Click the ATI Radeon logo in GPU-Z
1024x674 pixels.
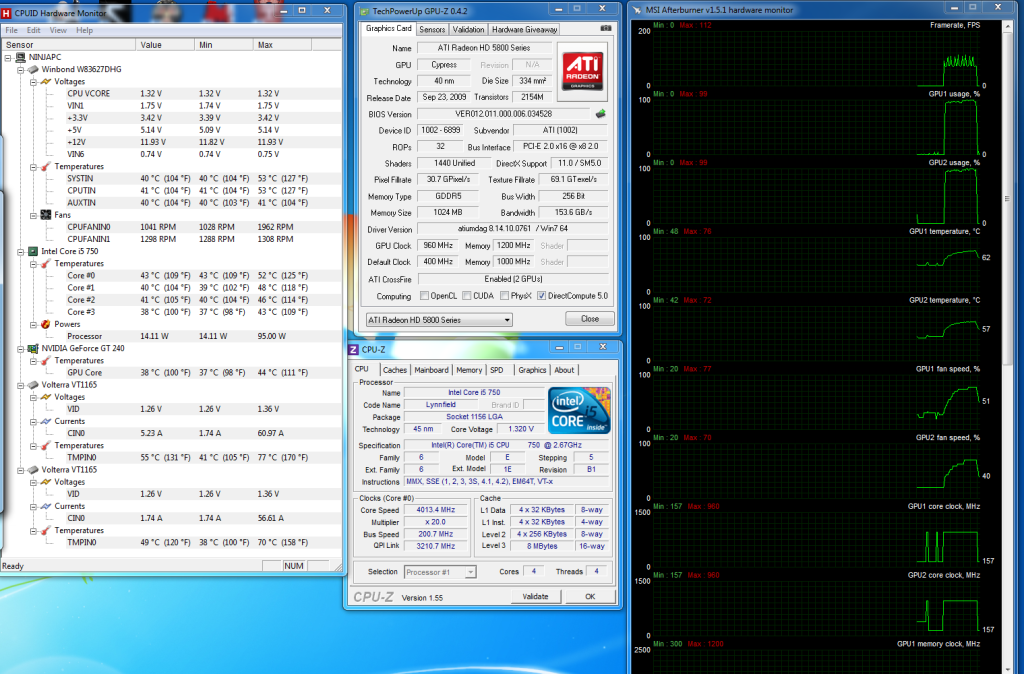583,70
